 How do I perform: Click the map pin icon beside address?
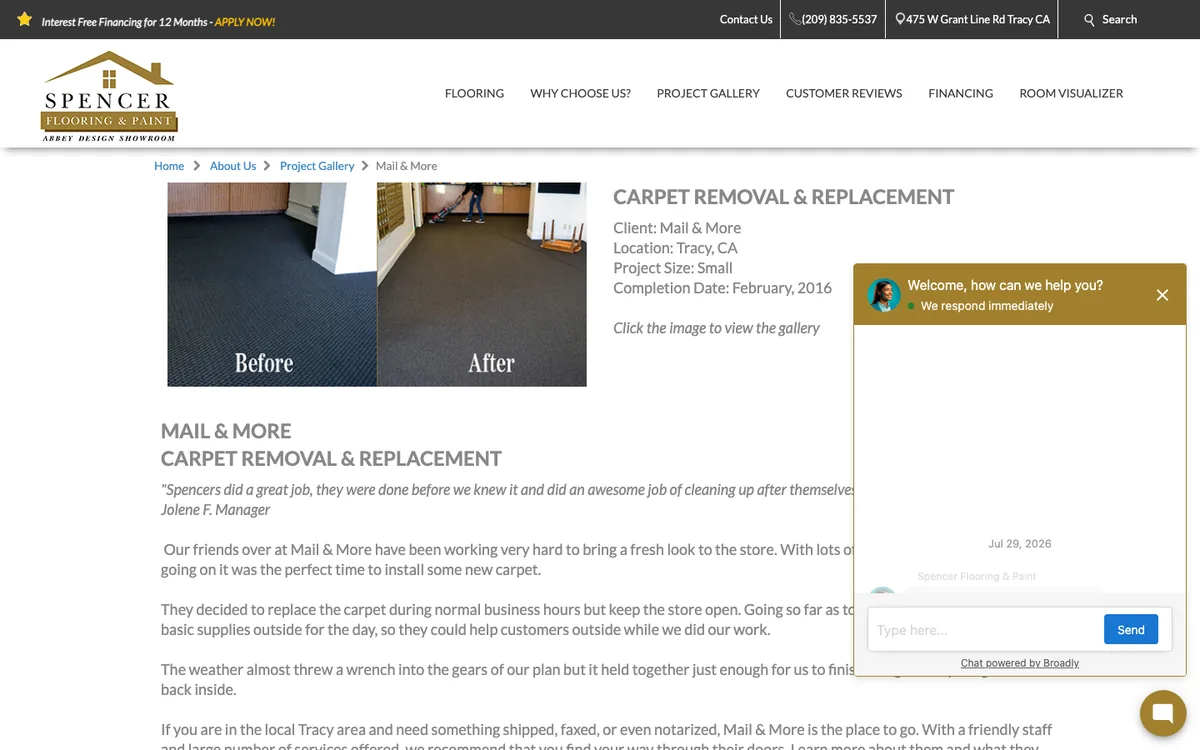[x=900, y=19]
